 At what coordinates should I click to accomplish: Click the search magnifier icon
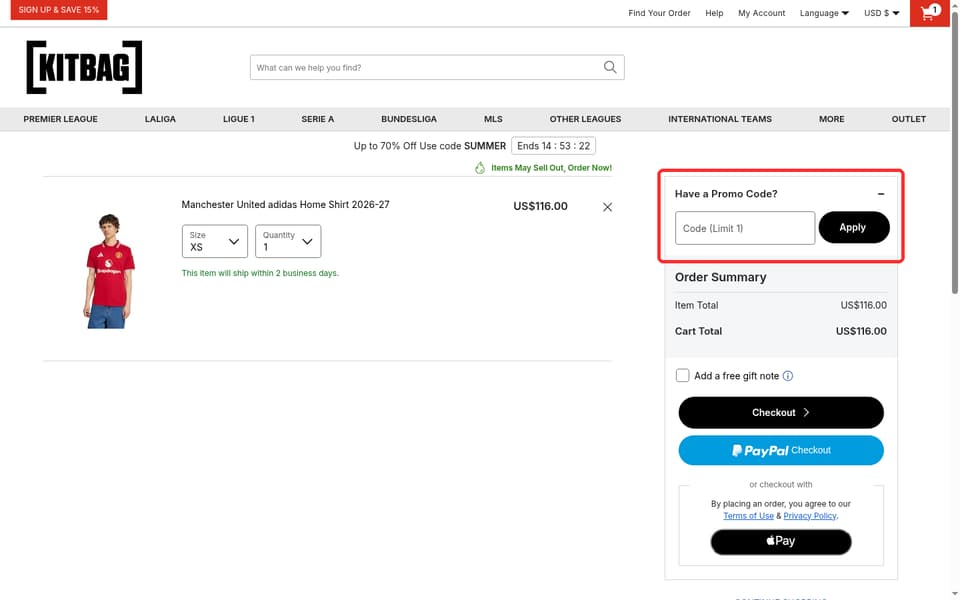(x=610, y=67)
